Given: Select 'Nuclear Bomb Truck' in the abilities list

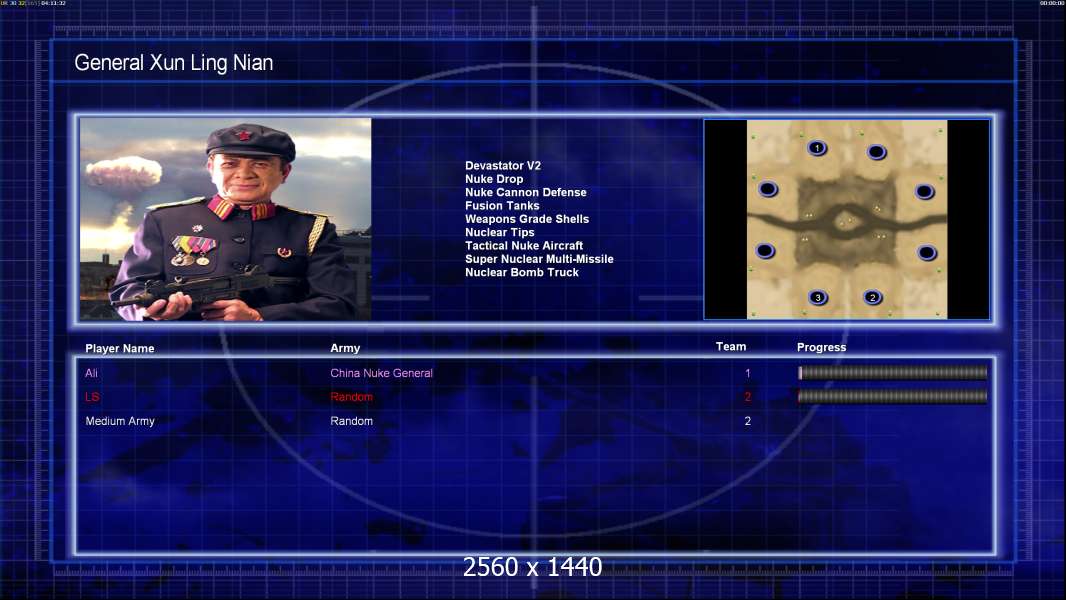Looking at the screenshot, I should (521, 272).
